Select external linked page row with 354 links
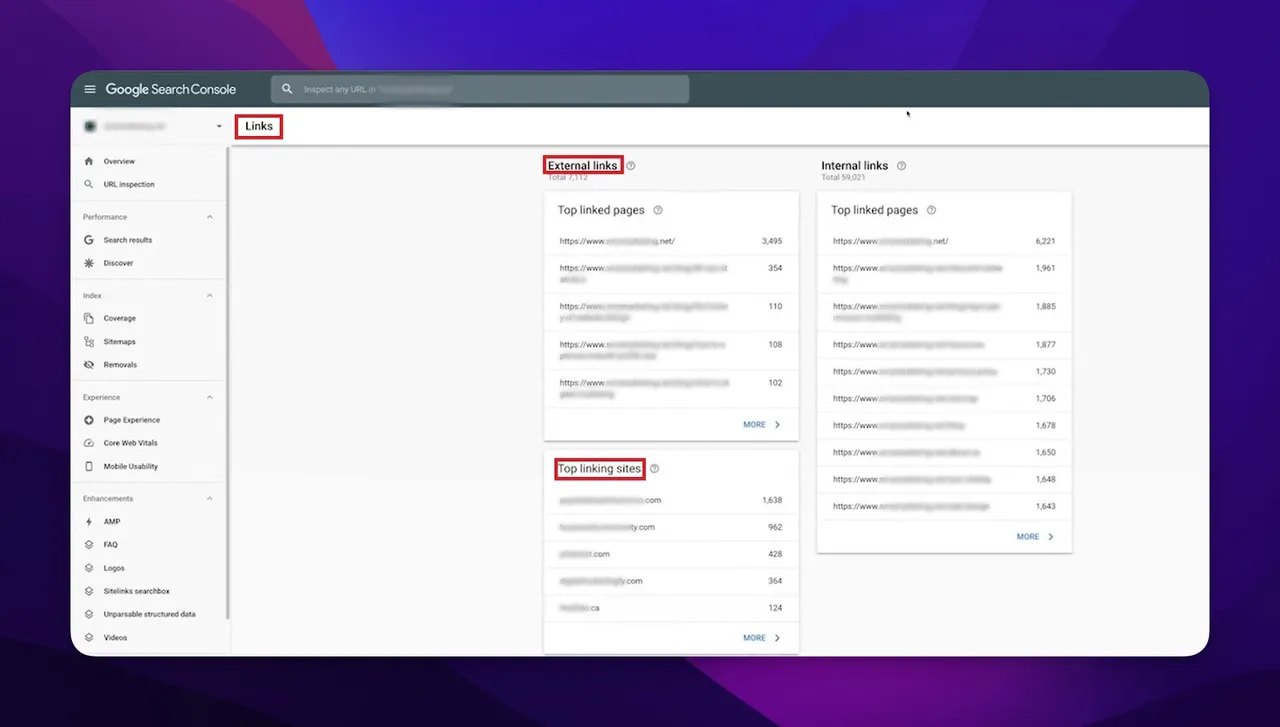This screenshot has width=1280, height=727. click(671, 274)
